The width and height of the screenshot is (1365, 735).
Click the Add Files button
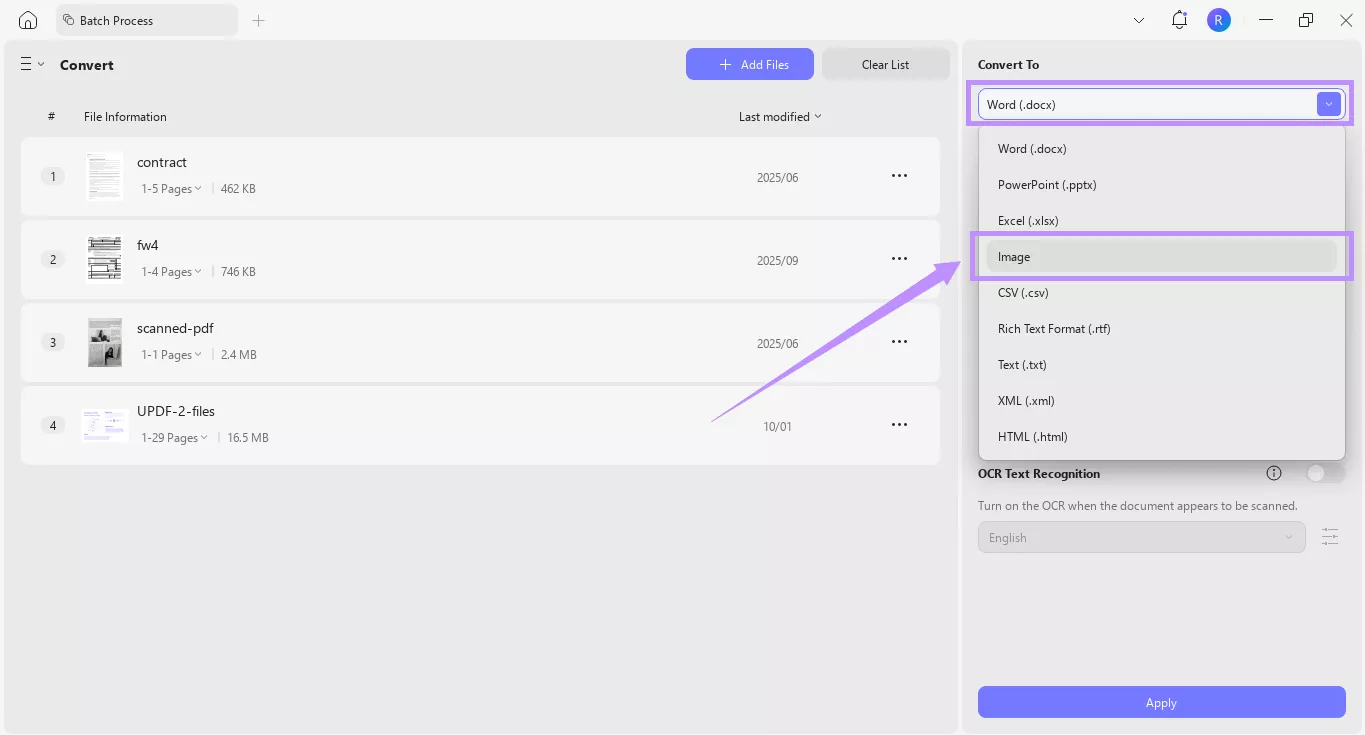[x=749, y=64]
